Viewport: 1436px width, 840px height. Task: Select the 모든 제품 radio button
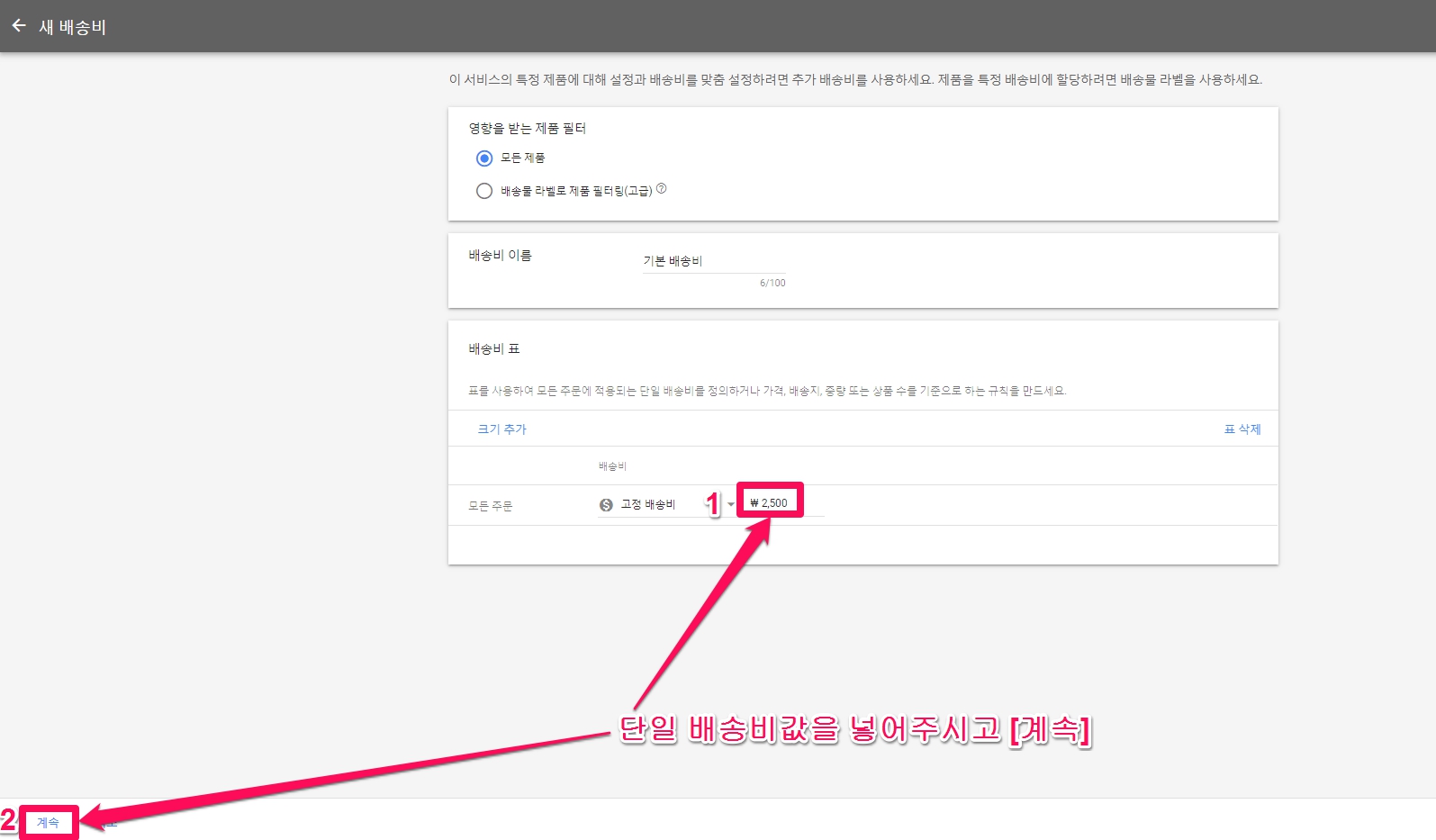pyautogui.click(x=484, y=158)
